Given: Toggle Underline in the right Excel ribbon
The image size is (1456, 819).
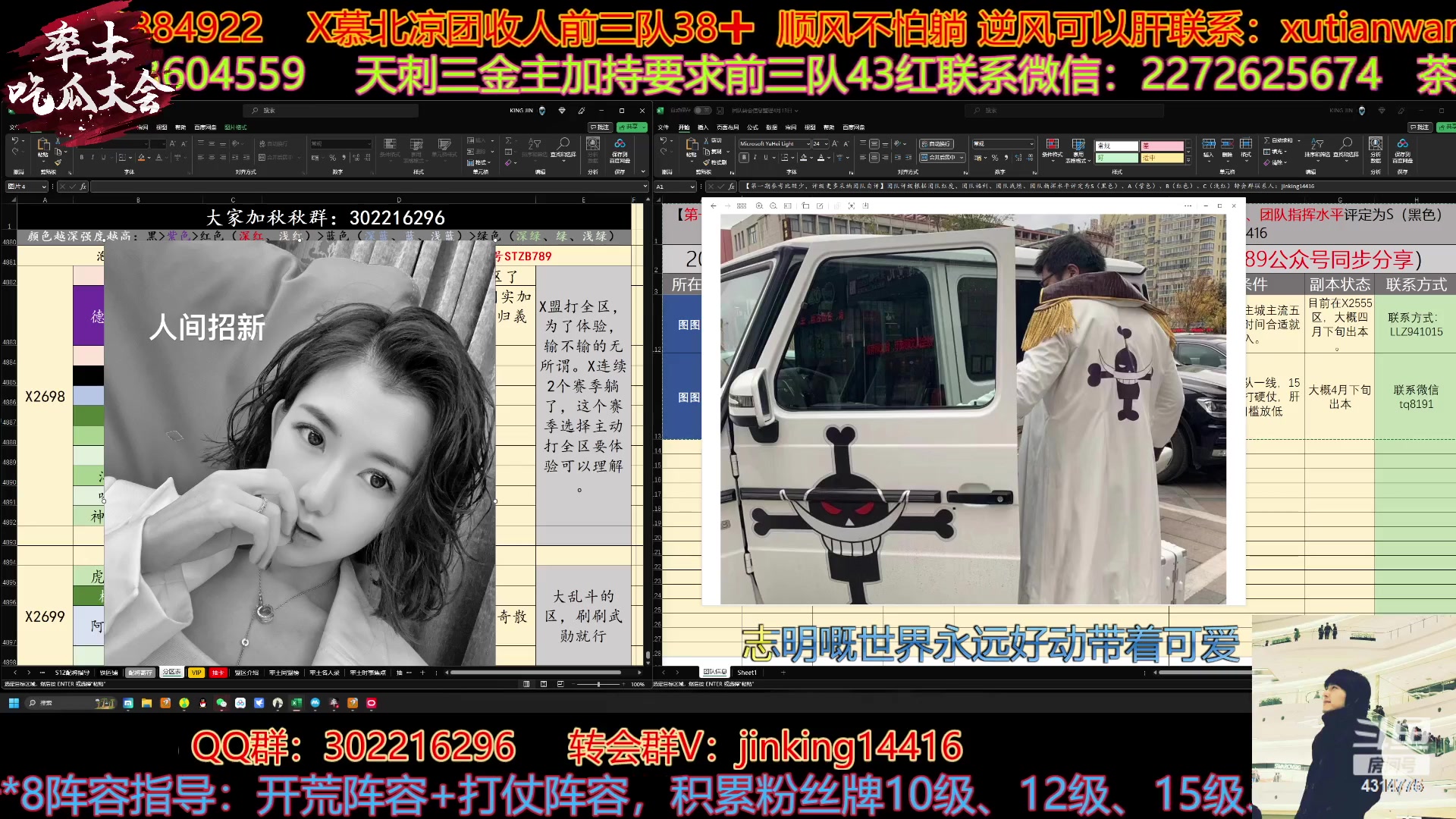Looking at the screenshot, I should click(765, 158).
